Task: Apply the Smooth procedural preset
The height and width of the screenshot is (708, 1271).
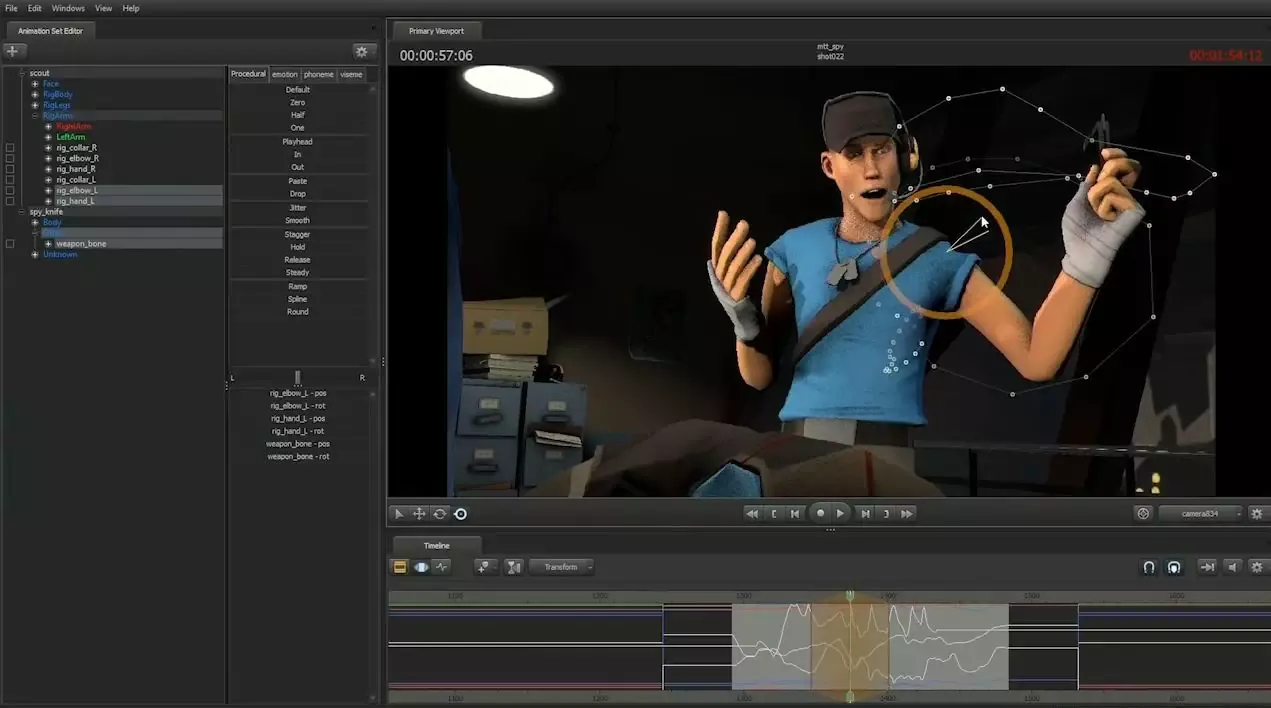Action: pyautogui.click(x=297, y=220)
